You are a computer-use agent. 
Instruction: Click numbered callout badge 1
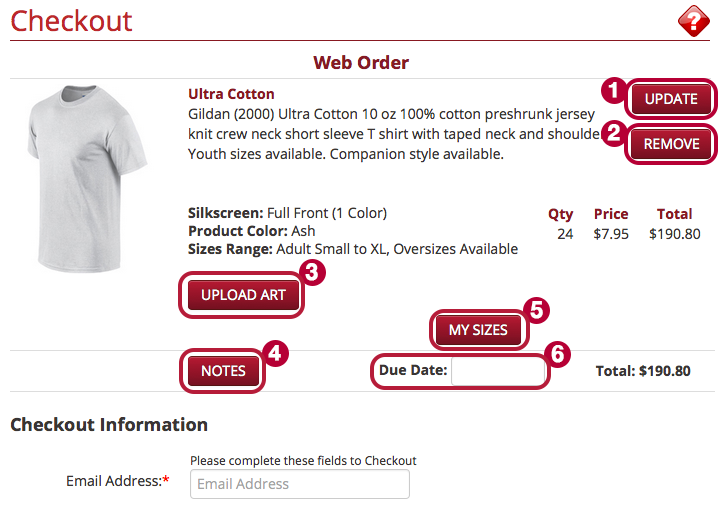coord(613,90)
